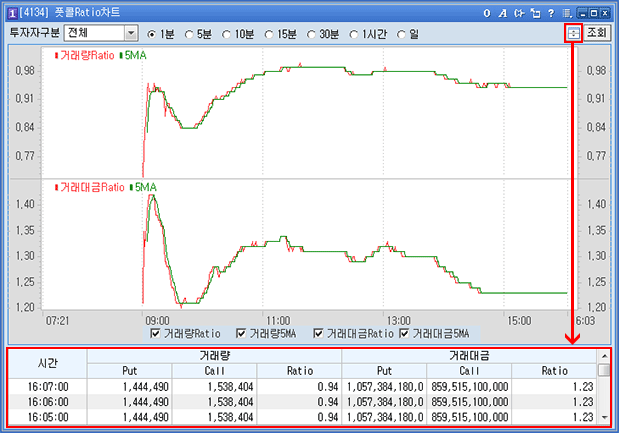Viewport: 619px width, 433px height.
Task: Click the list menu icon in title bar
Action: click(567, 13)
